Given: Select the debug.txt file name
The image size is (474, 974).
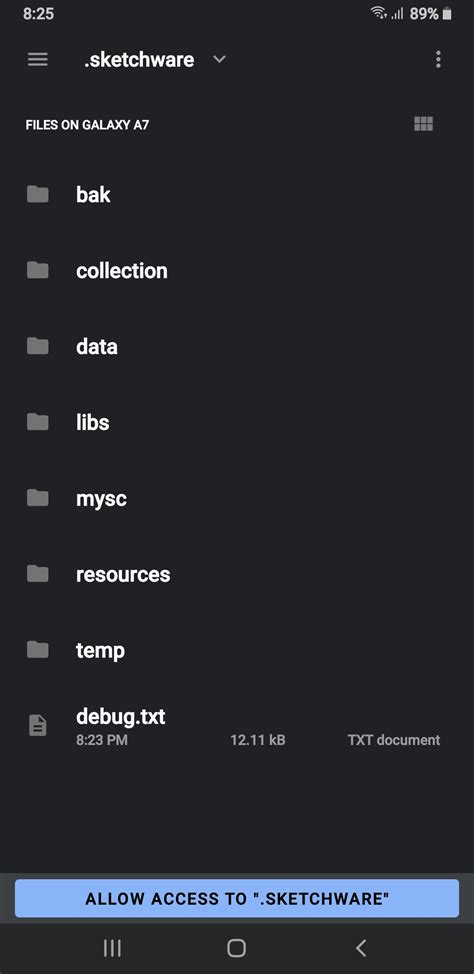Looking at the screenshot, I should 121,717.
